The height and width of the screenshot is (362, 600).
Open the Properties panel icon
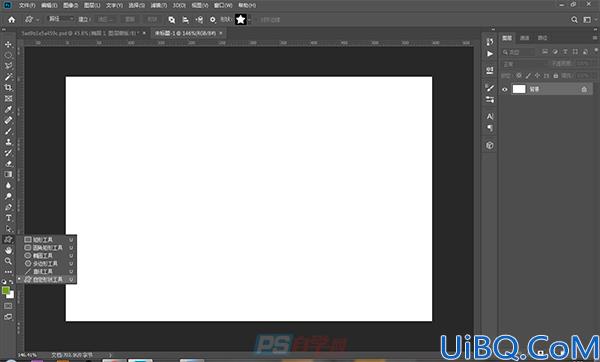(490, 70)
